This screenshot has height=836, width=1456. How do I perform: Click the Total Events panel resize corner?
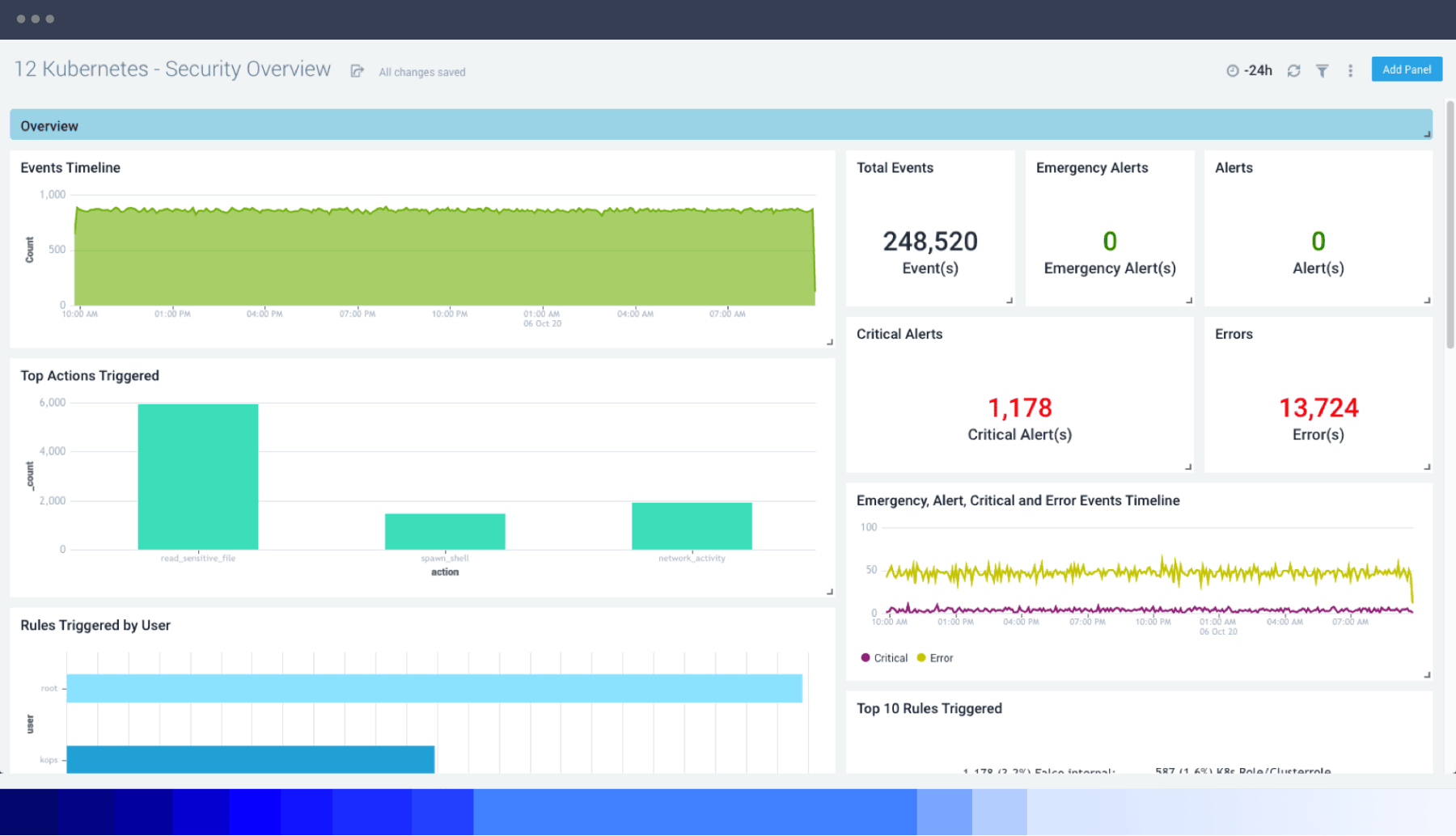tap(1009, 300)
